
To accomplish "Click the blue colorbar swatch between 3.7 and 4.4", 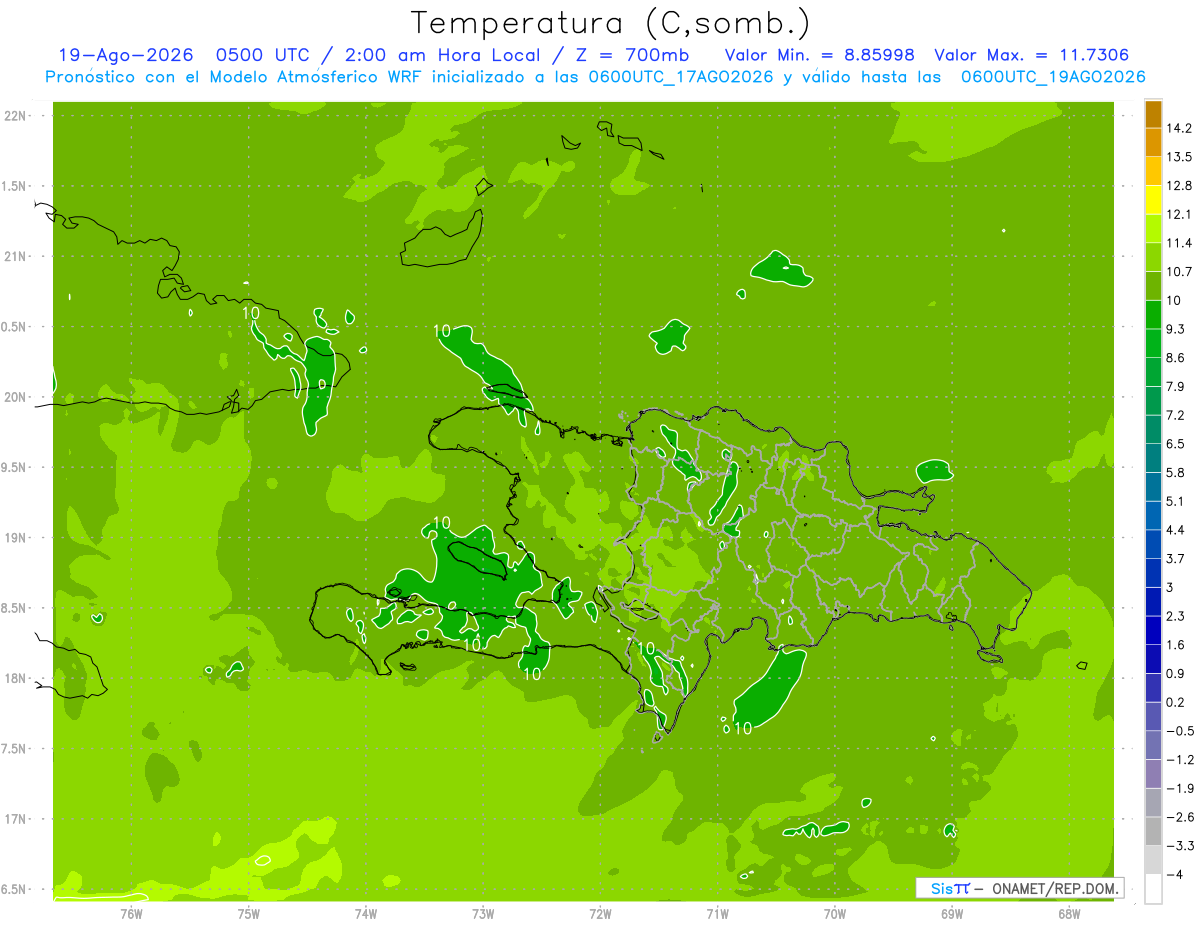I will 1153,544.
